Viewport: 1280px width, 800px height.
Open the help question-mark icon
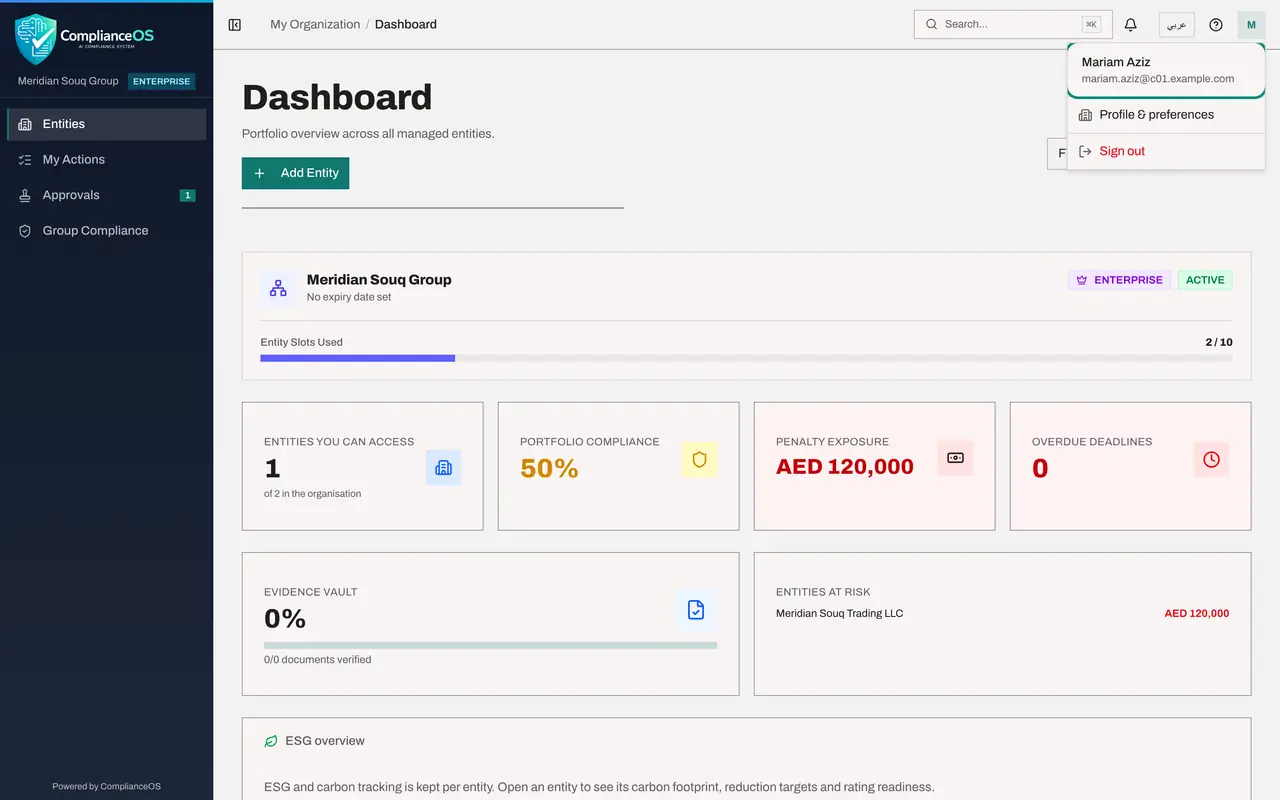tap(1216, 25)
